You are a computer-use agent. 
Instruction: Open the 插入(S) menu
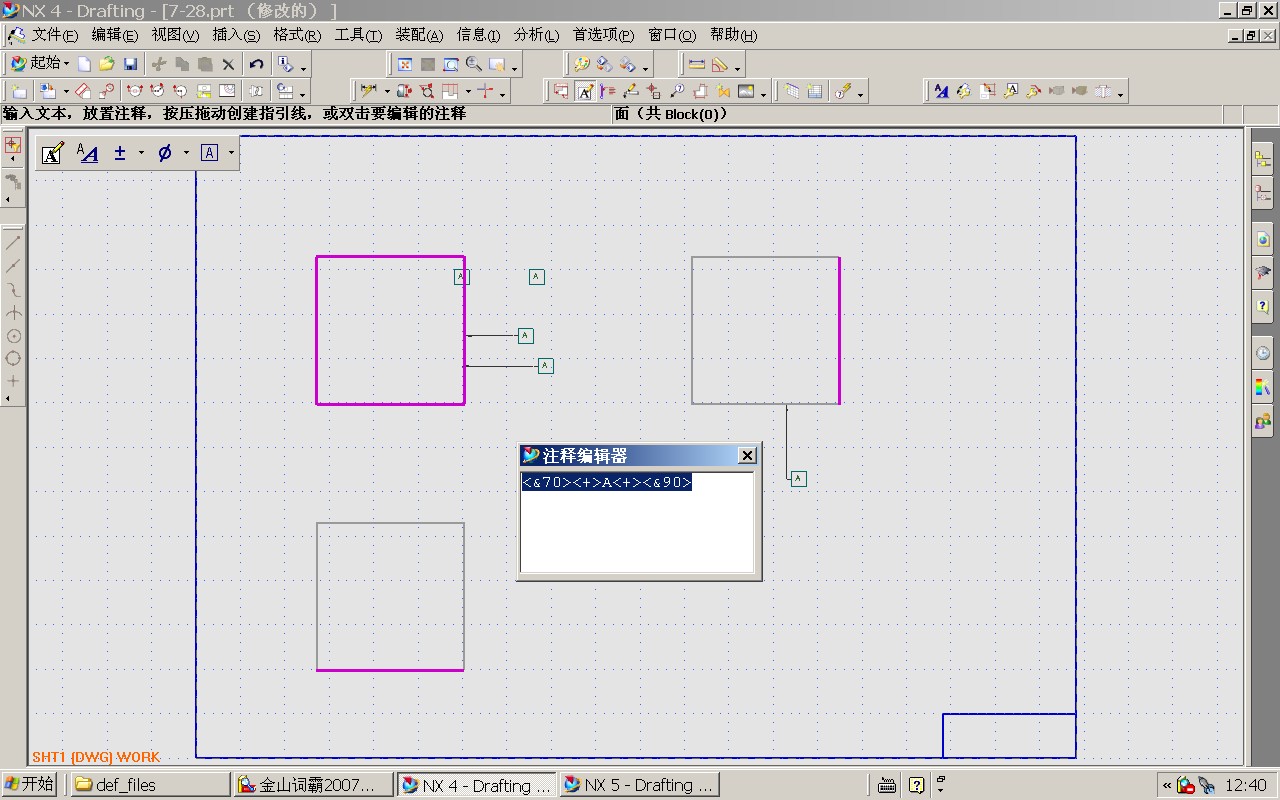point(236,35)
